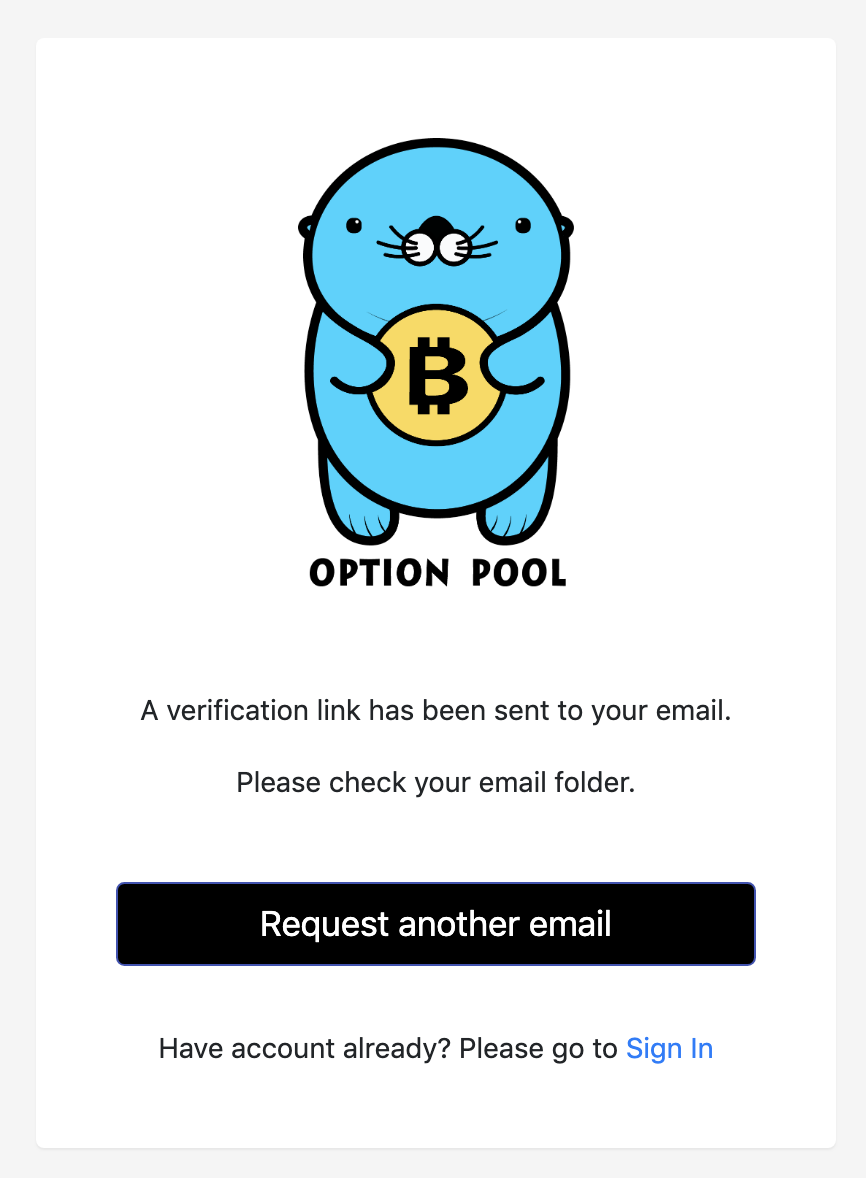Image resolution: width=866 pixels, height=1178 pixels.
Task: Click the 'Have account already?' text
Action: click(305, 1049)
